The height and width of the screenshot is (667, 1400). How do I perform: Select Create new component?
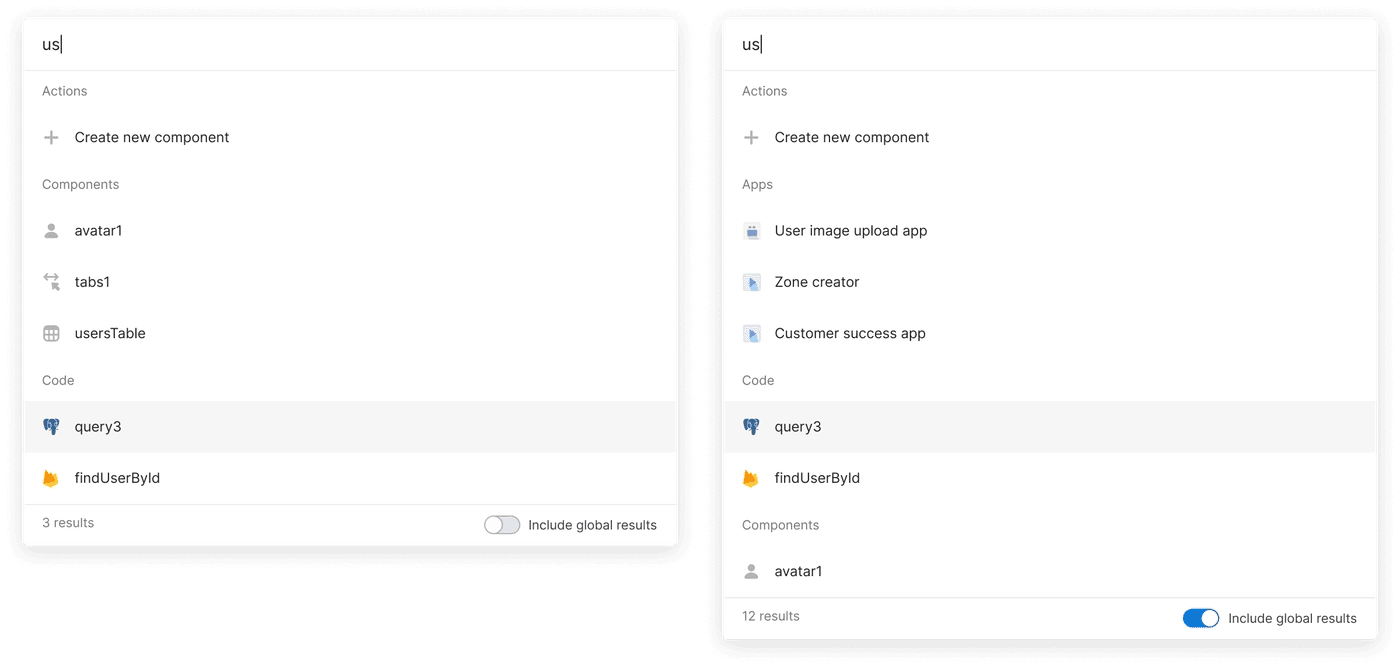point(152,137)
